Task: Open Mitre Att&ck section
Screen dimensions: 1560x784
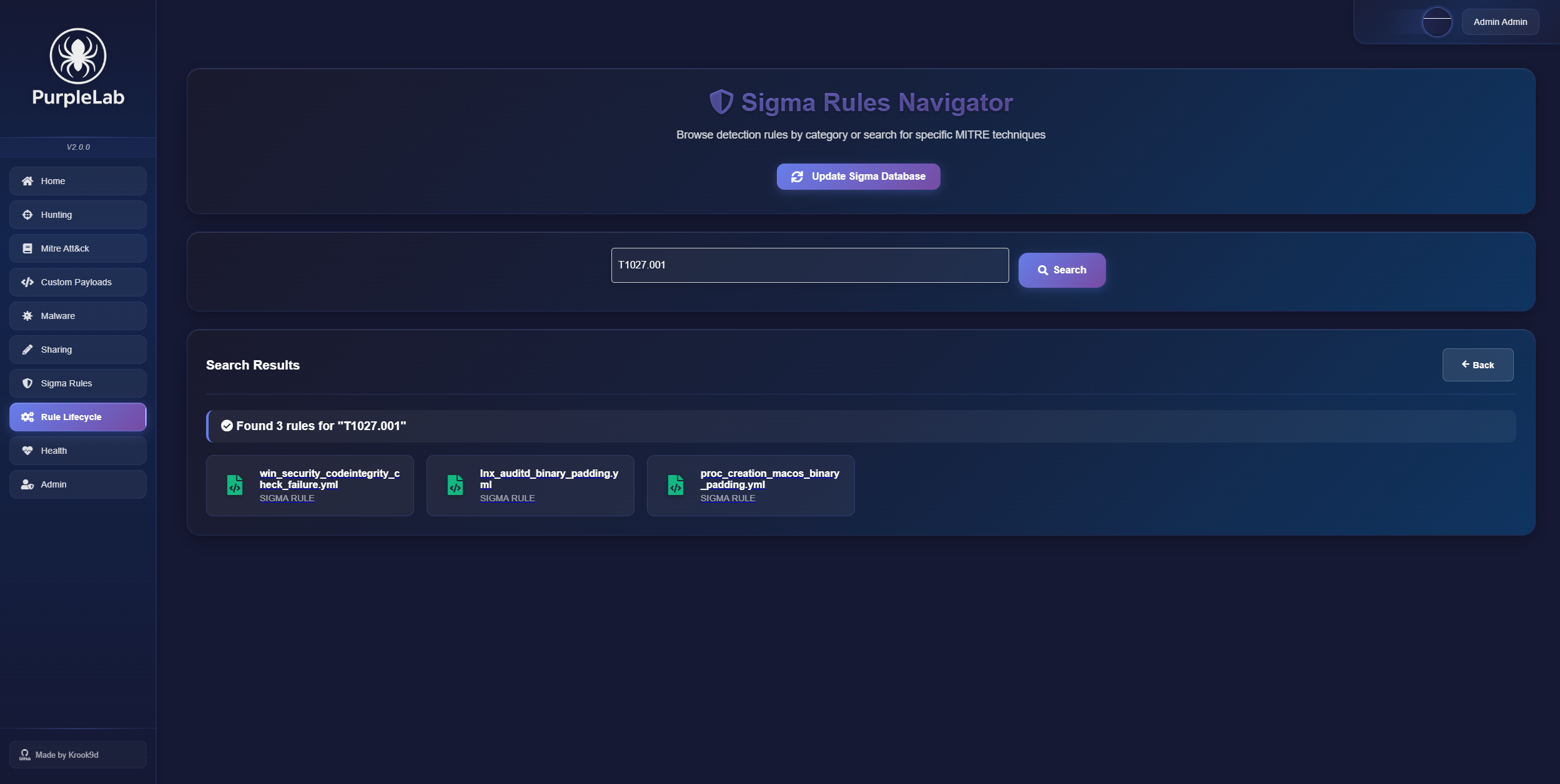Action: 78,248
